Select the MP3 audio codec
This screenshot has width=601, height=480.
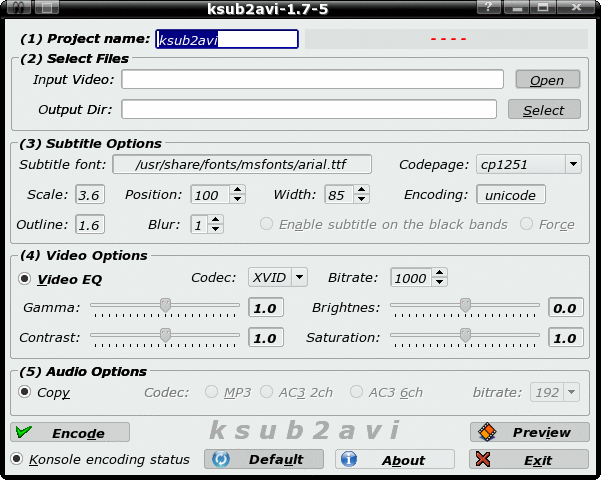(211, 392)
